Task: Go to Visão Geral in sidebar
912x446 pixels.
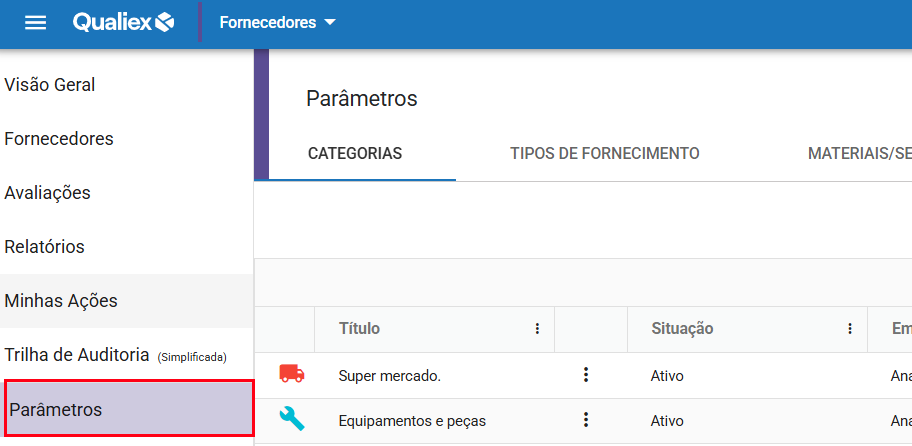Action: point(50,85)
